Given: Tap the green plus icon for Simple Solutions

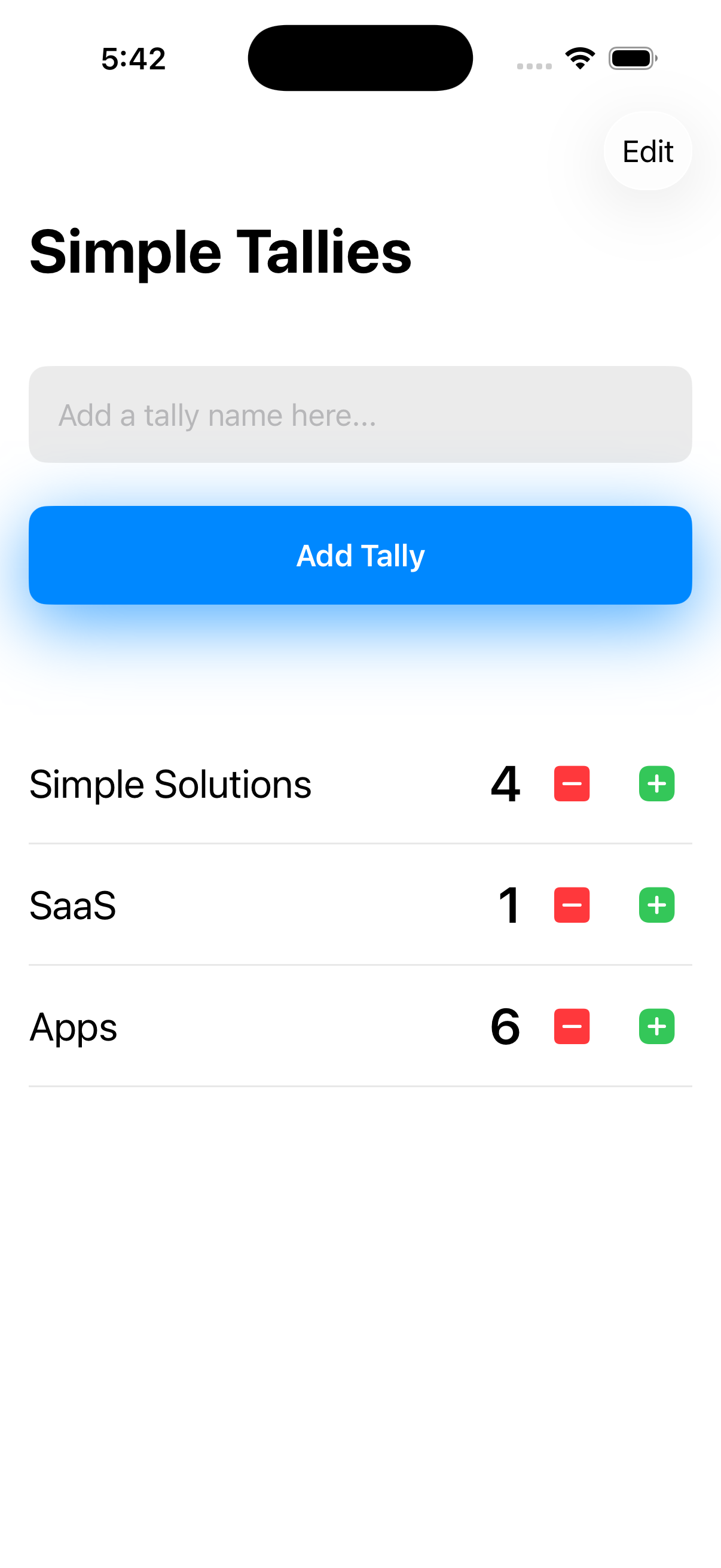Looking at the screenshot, I should tap(656, 784).
